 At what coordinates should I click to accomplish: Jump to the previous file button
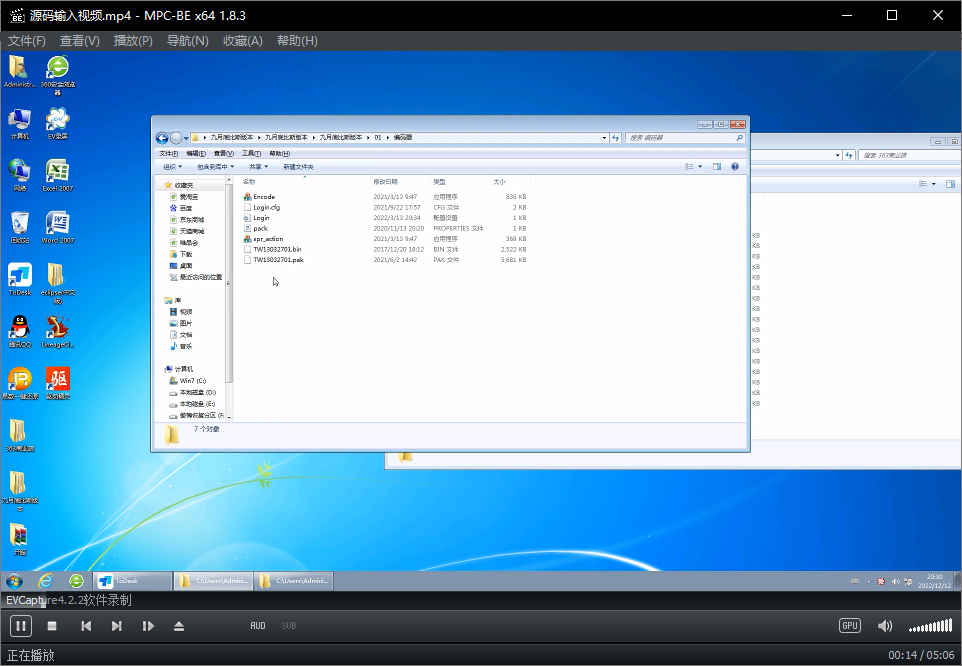pyautogui.click(x=87, y=626)
